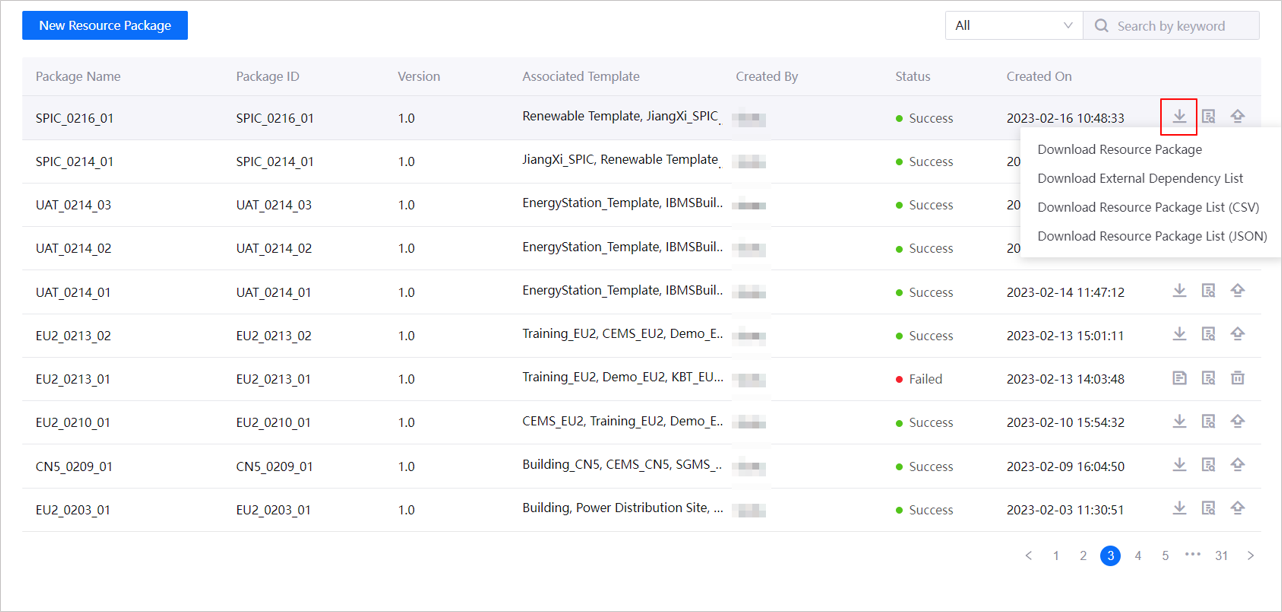Image resolution: width=1282 pixels, height=612 pixels.
Task: Choose Download External Dependency List
Action: click(1140, 178)
